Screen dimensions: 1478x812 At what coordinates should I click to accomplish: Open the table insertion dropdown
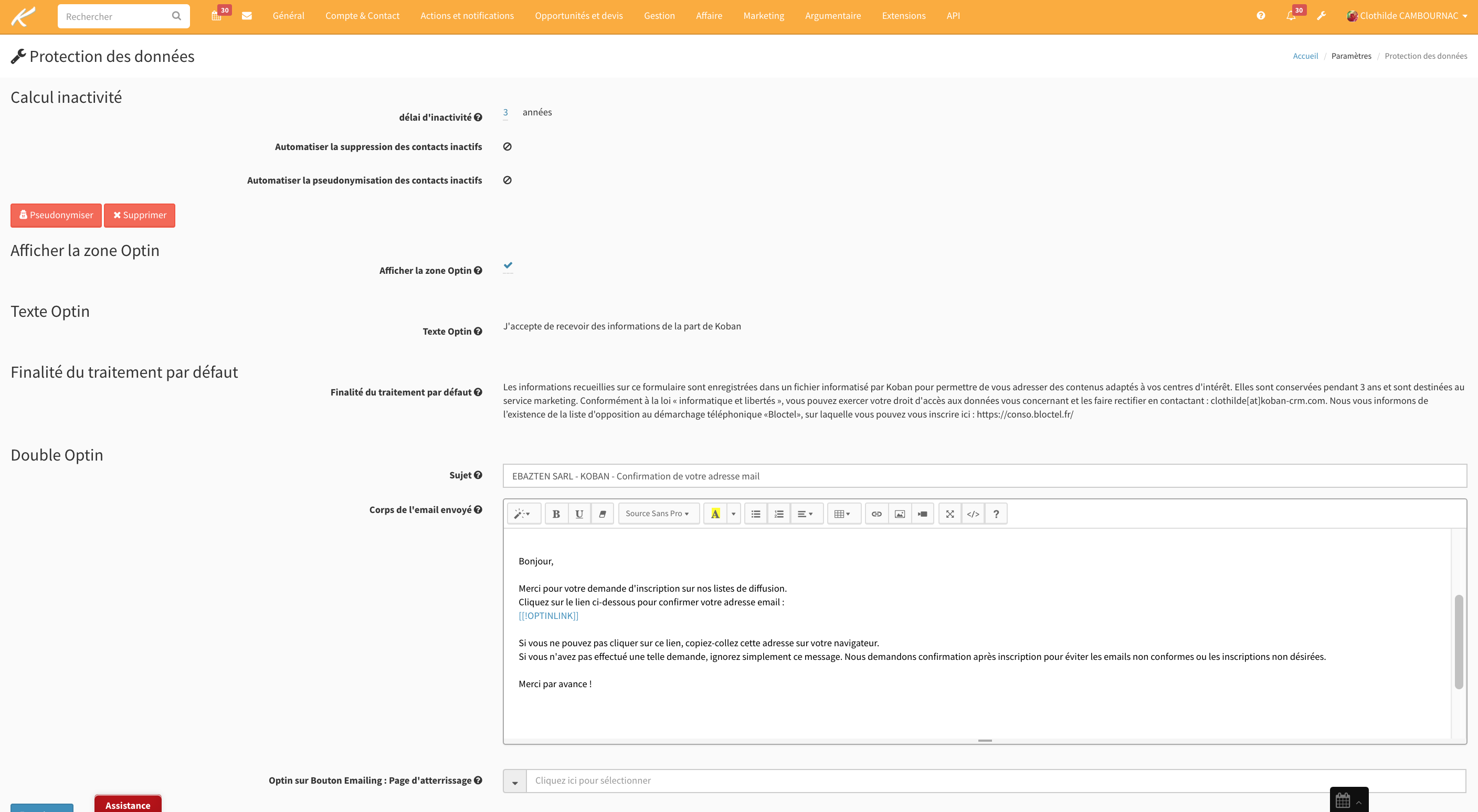point(842,514)
